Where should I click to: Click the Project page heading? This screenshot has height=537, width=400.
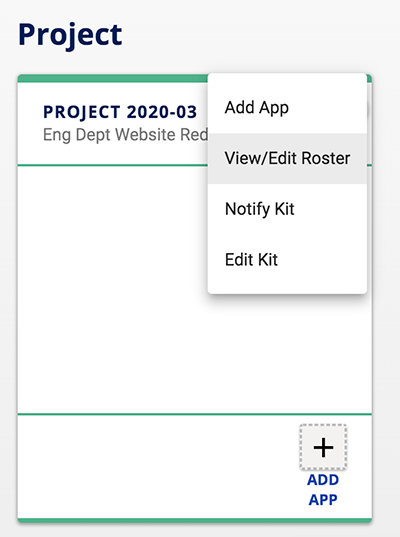point(70,35)
